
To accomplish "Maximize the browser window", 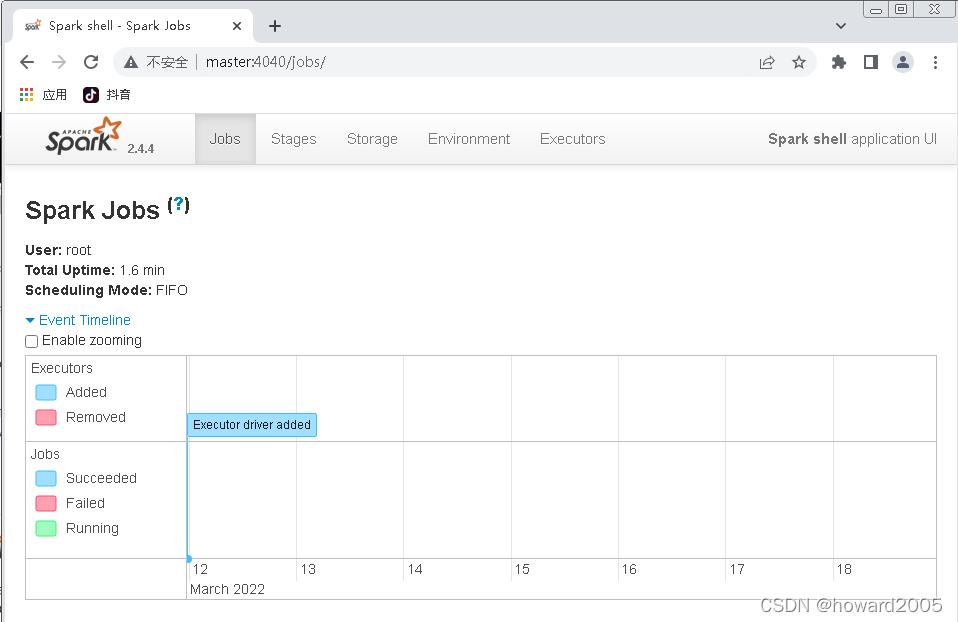I will [901, 9].
